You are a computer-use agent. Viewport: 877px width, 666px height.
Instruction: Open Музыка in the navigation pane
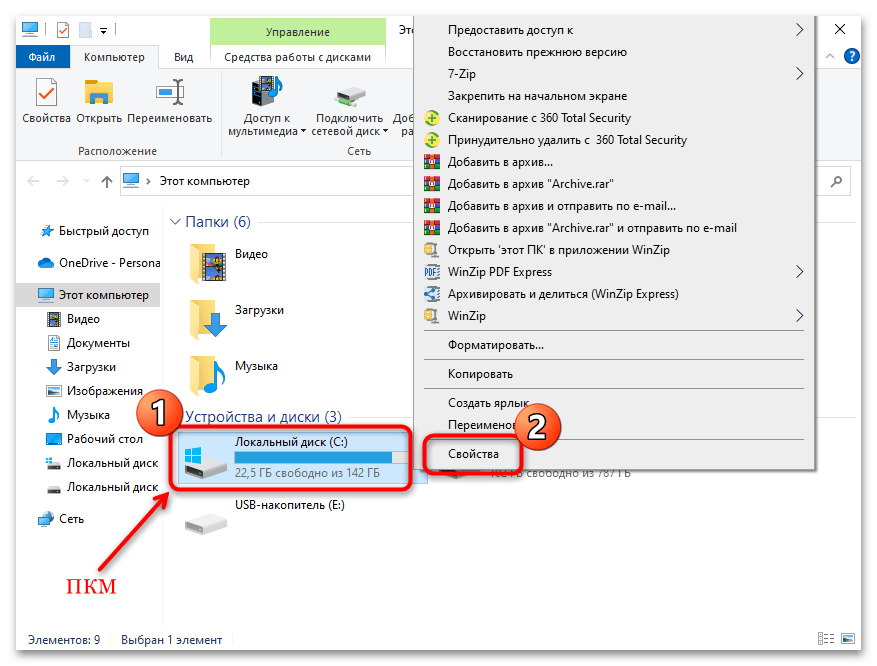[x=78, y=415]
